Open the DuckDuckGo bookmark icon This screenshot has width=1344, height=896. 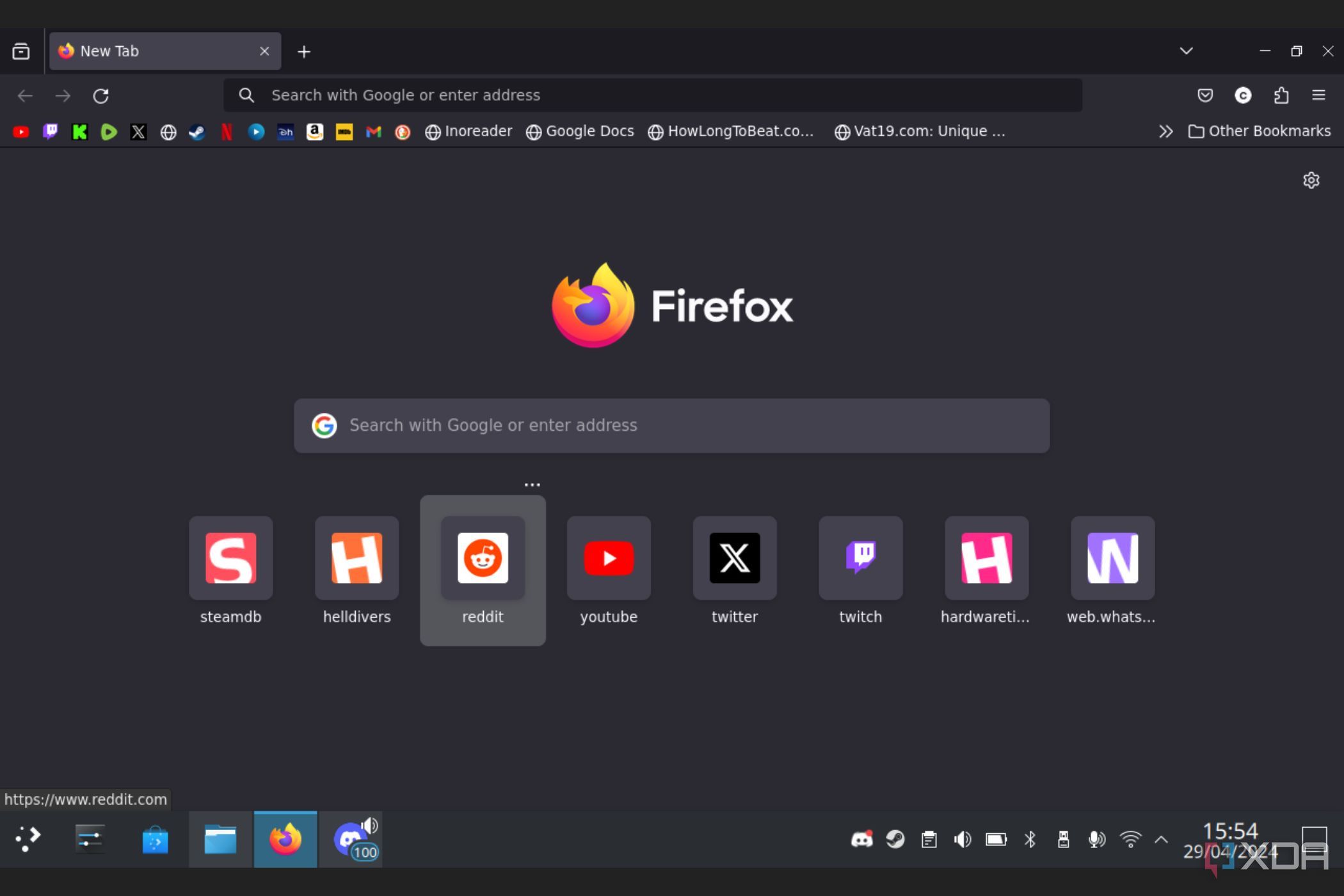(403, 132)
